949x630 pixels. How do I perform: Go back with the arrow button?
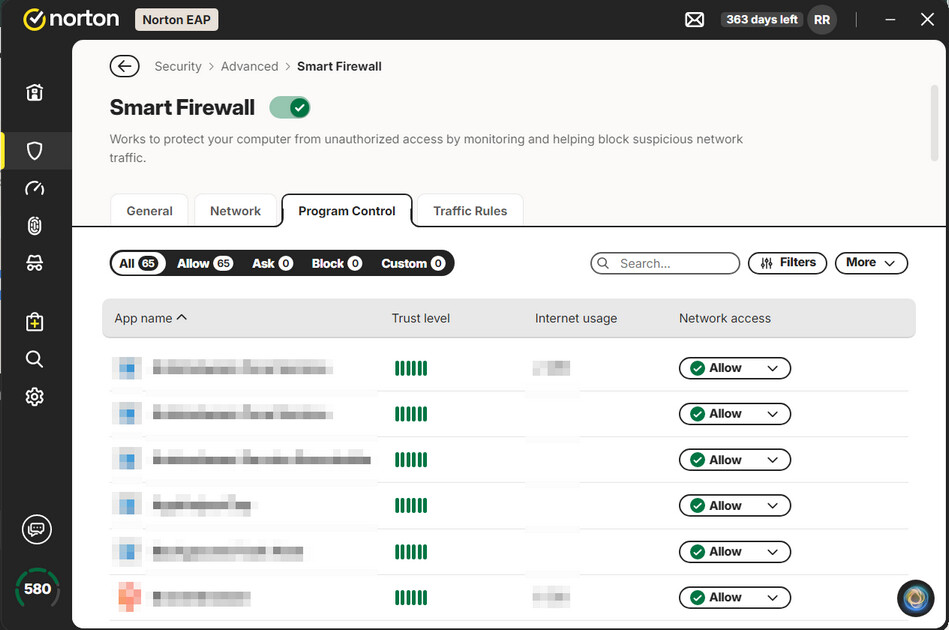[x=125, y=66]
